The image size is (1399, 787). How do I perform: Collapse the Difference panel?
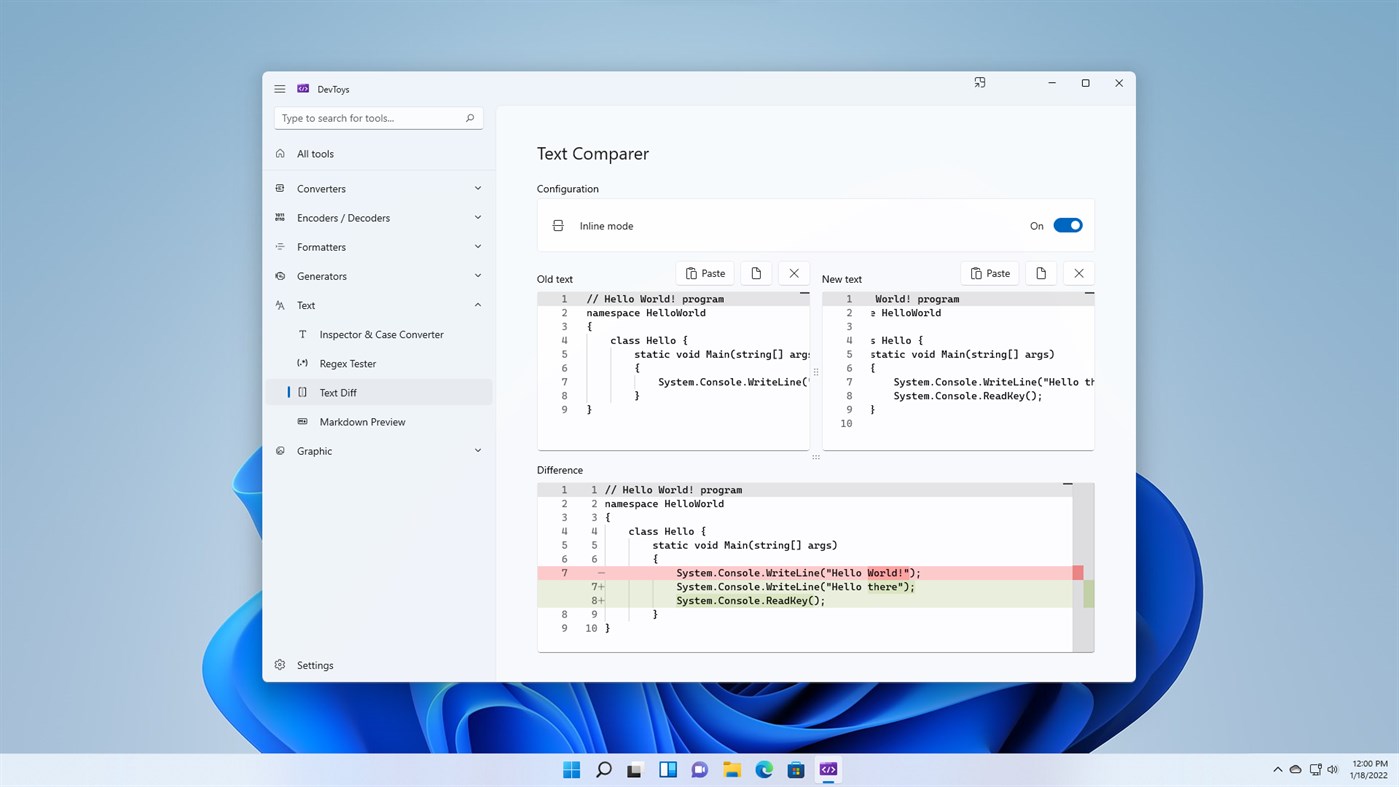pyautogui.click(x=1068, y=483)
